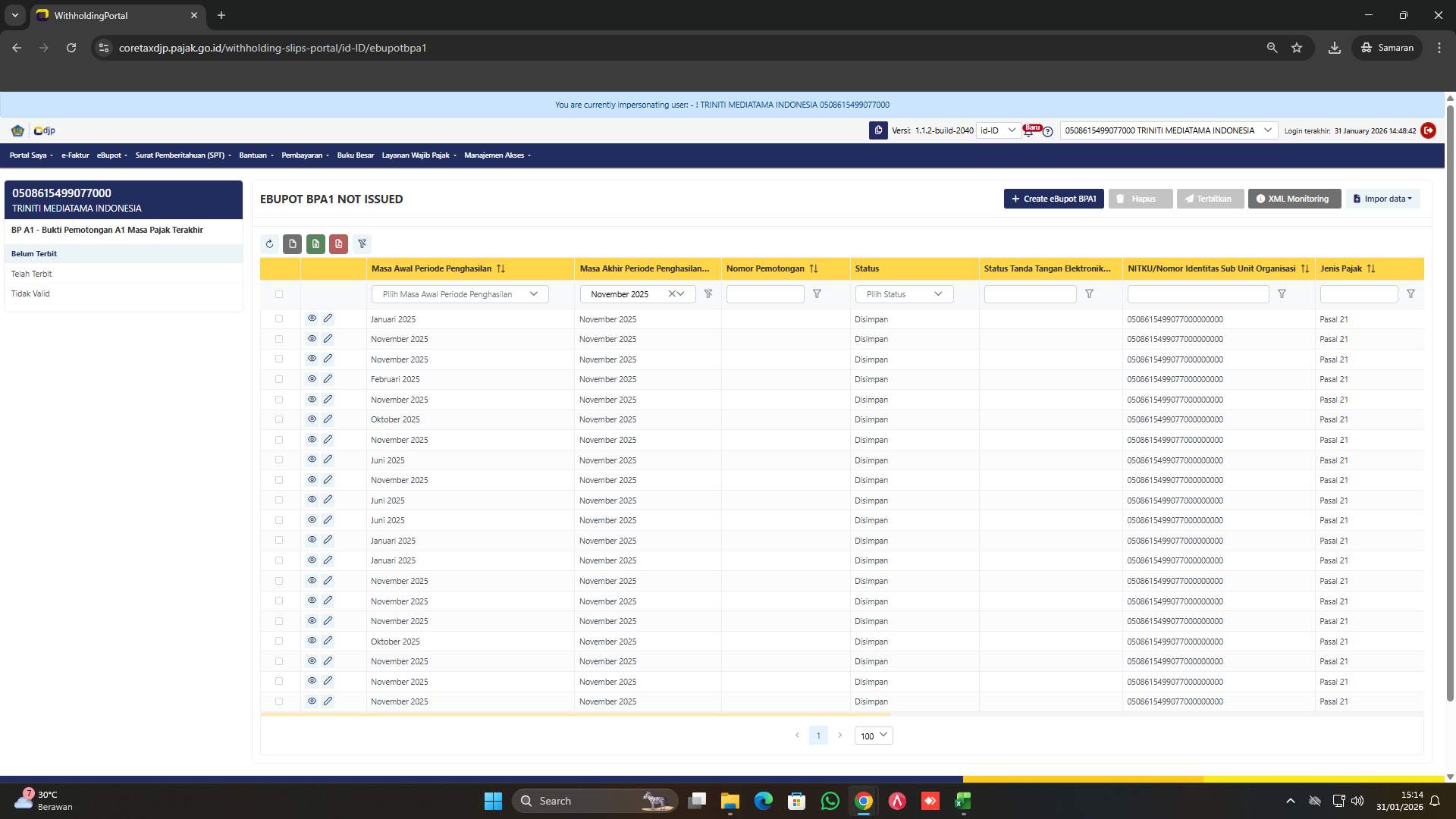Select the Telah Terbit sidebar tab
This screenshot has height=819, width=1456.
(32, 274)
